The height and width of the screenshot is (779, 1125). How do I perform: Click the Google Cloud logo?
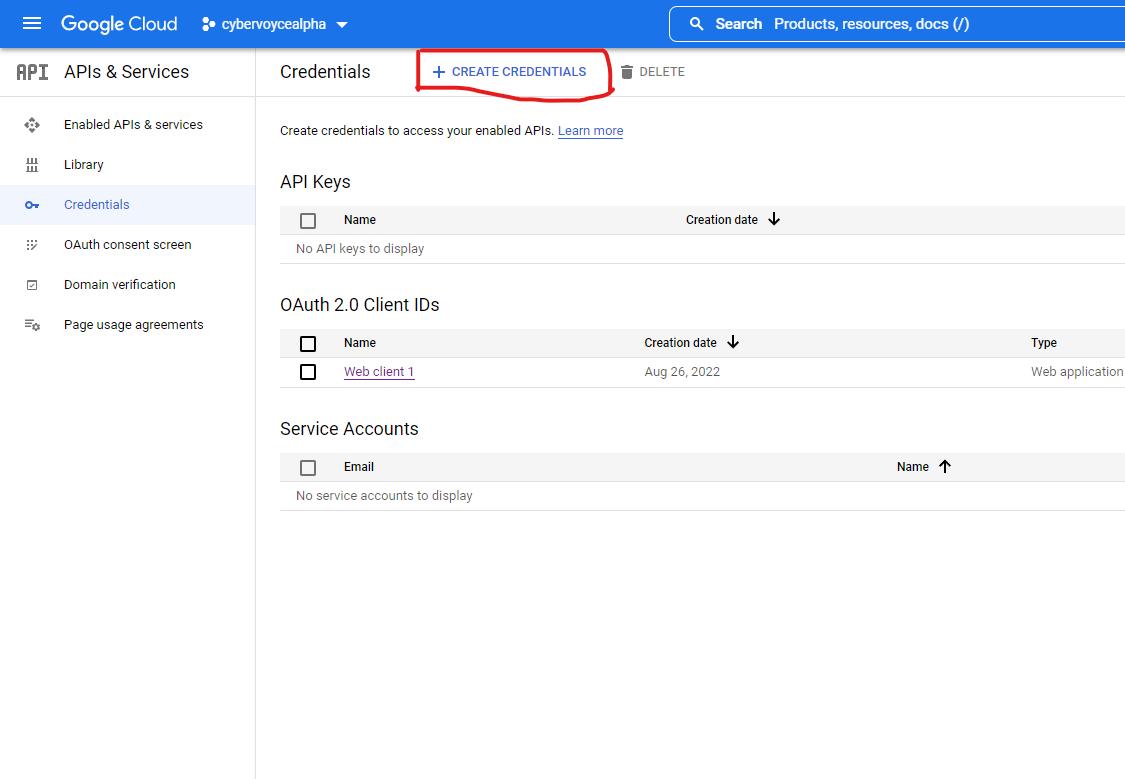tap(119, 24)
